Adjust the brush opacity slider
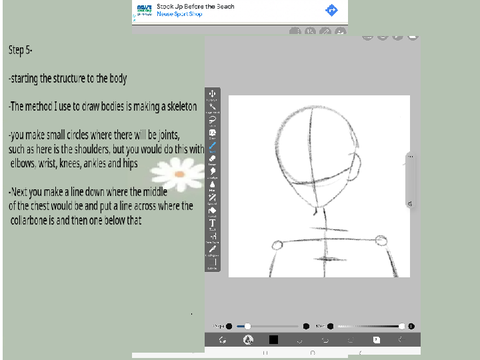Viewport: 480px width, 360px height. (371, 326)
